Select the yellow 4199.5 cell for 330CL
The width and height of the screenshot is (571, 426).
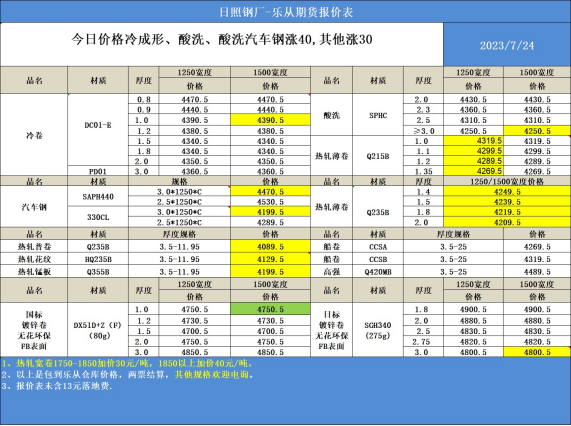pyautogui.click(x=270, y=212)
